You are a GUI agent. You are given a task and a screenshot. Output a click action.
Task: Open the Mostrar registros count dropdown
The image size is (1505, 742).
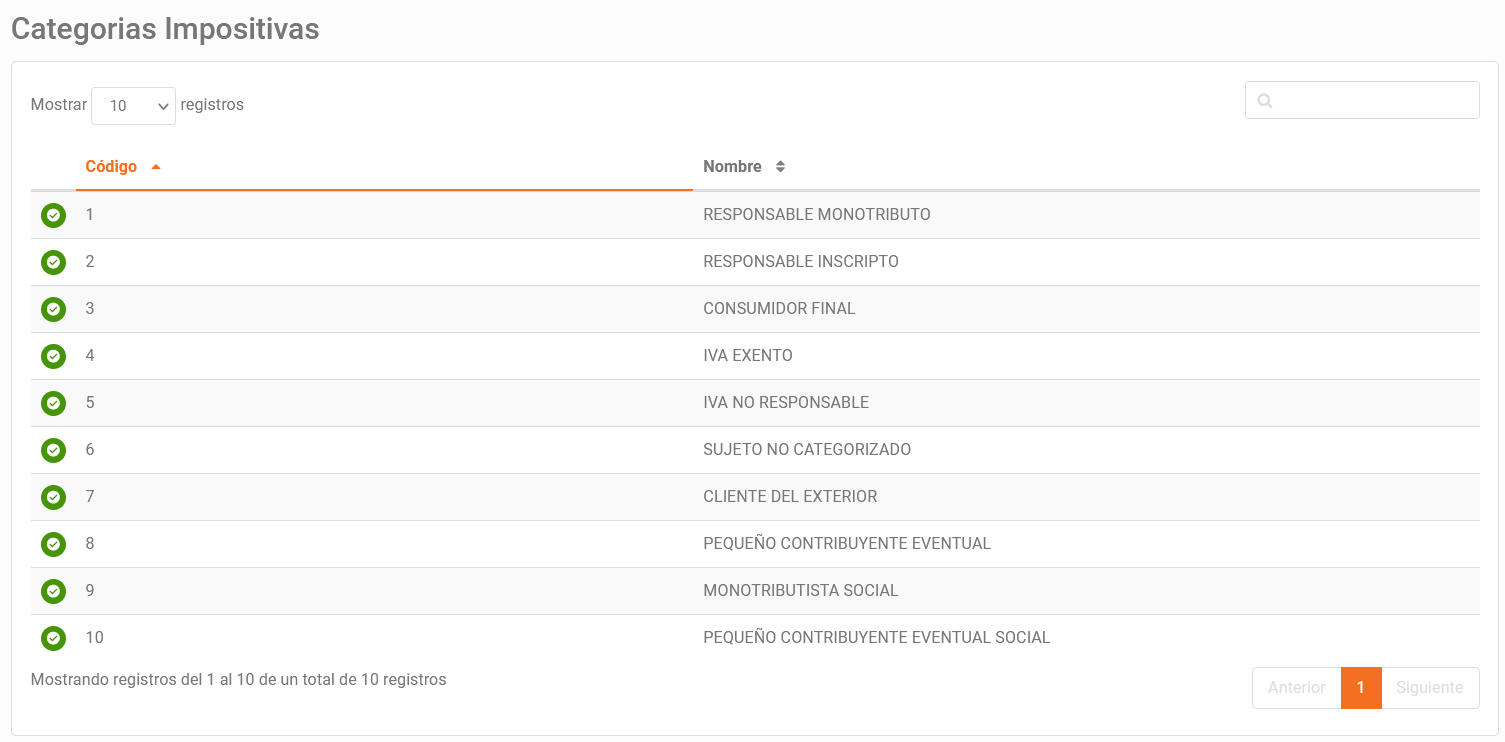pyautogui.click(x=133, y=105)
